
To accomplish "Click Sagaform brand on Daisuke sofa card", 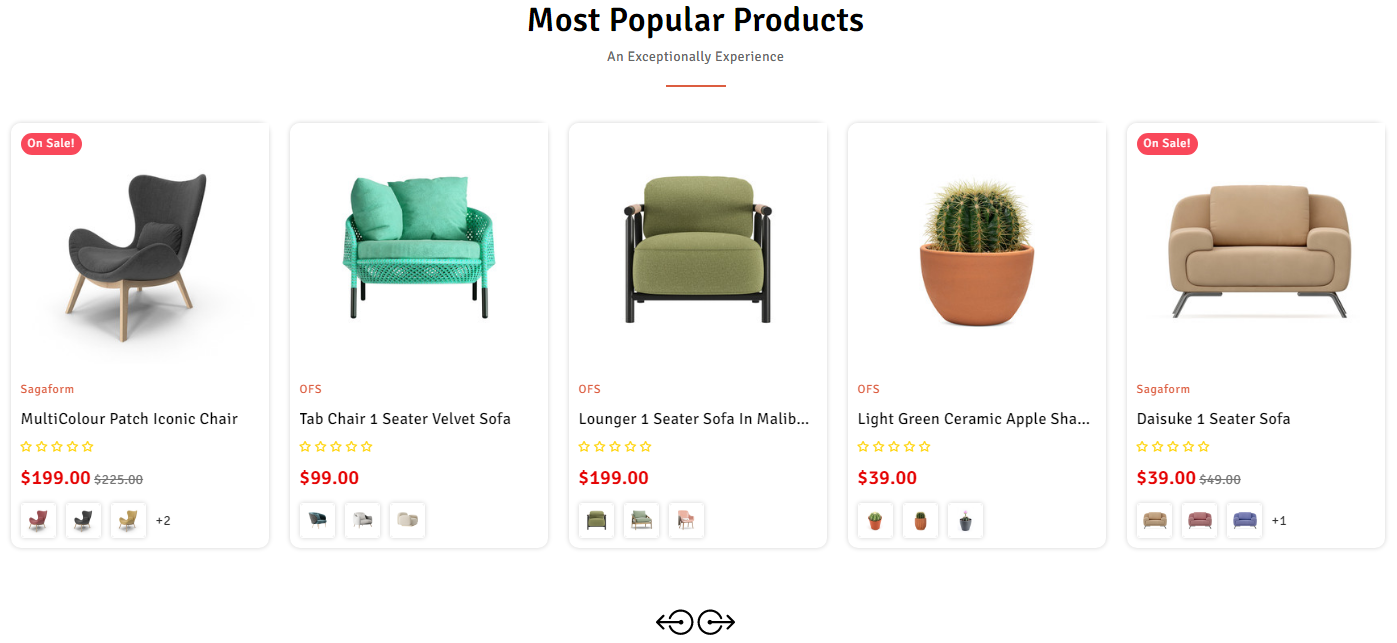I will click(x=1163, y=389).
